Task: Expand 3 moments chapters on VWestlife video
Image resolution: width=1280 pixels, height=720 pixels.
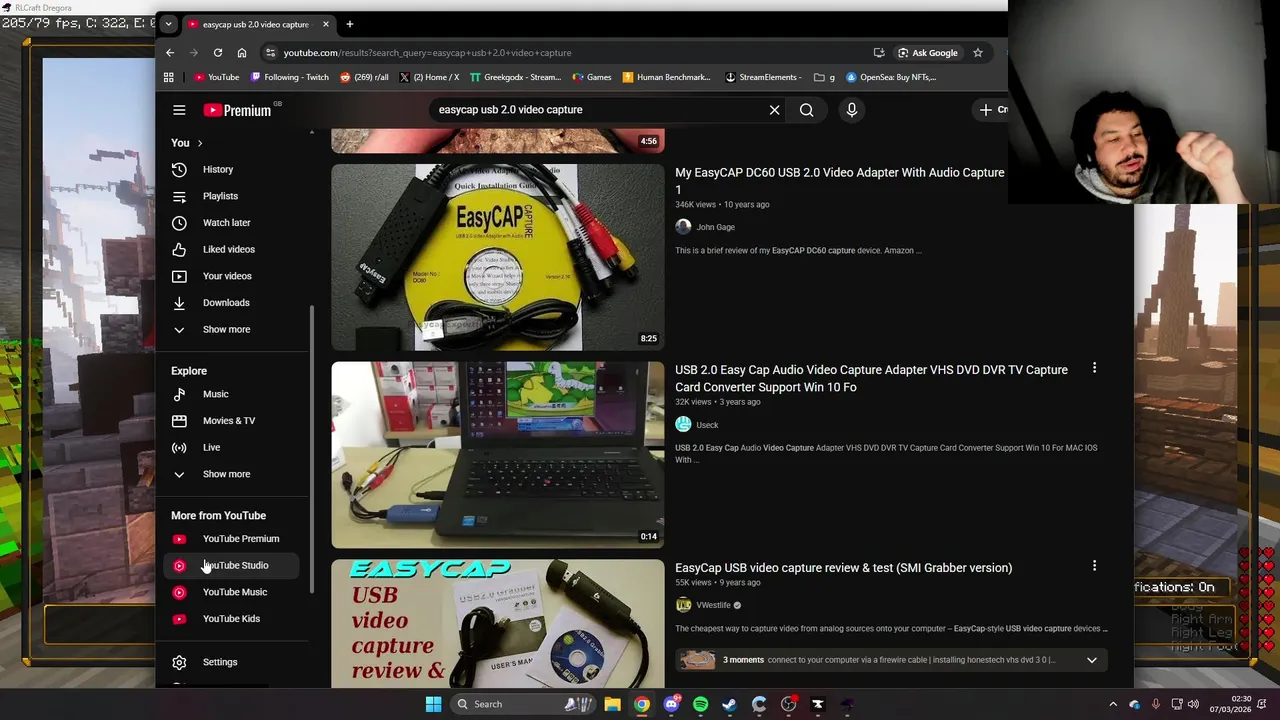Action: 1092,660
